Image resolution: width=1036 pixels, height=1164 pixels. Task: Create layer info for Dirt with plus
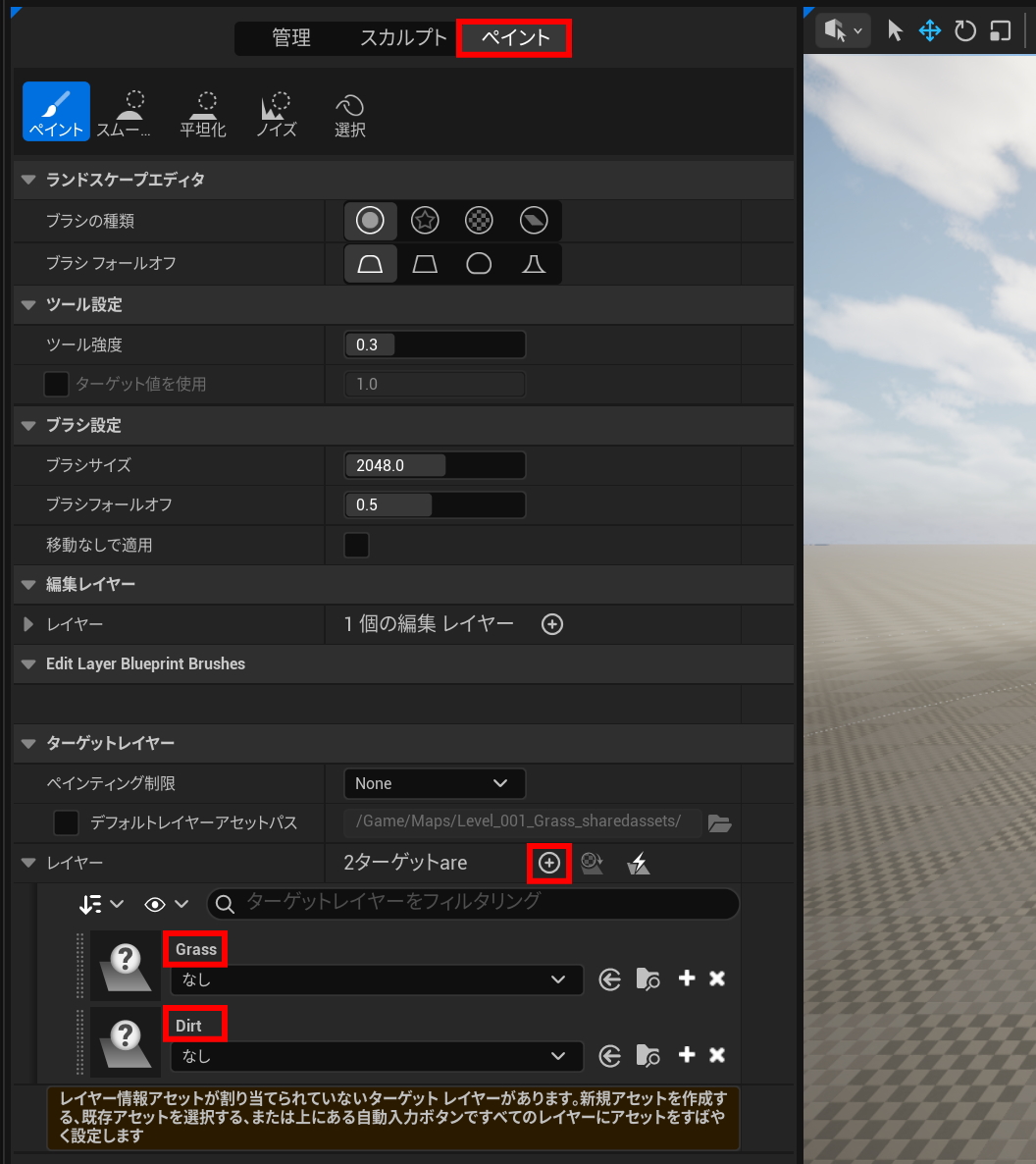pos(687,1055)
